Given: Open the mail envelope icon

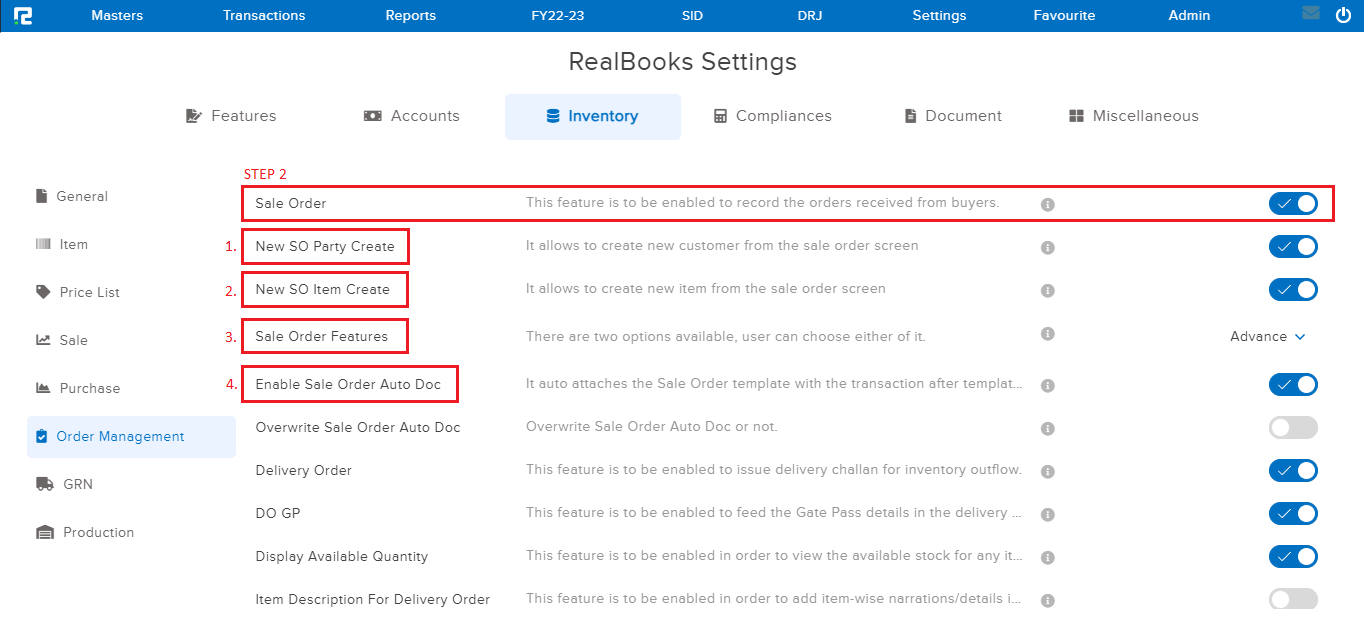Looking at the screenshot, I should click(x=1311, y=14).
